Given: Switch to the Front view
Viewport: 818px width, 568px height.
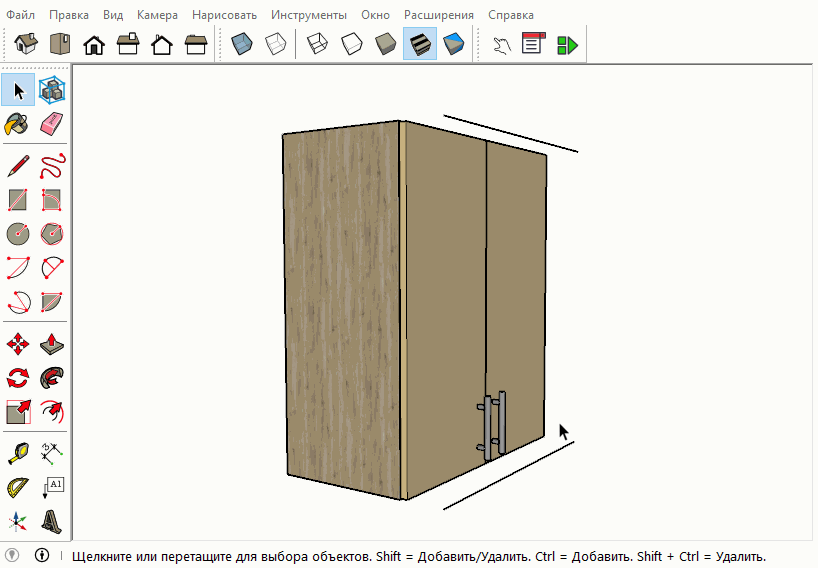Looking at the screenshot, I should coord(94,44).
